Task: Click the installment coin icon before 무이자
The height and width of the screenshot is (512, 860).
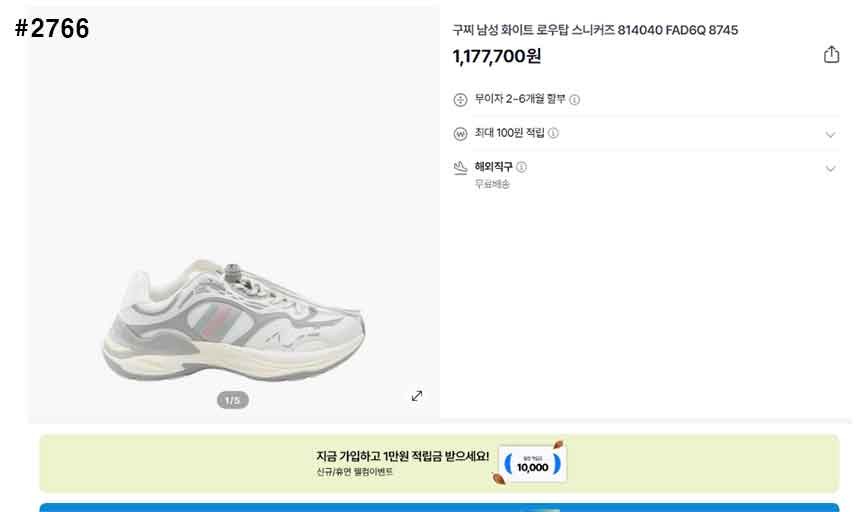Action: click(460, 100)
